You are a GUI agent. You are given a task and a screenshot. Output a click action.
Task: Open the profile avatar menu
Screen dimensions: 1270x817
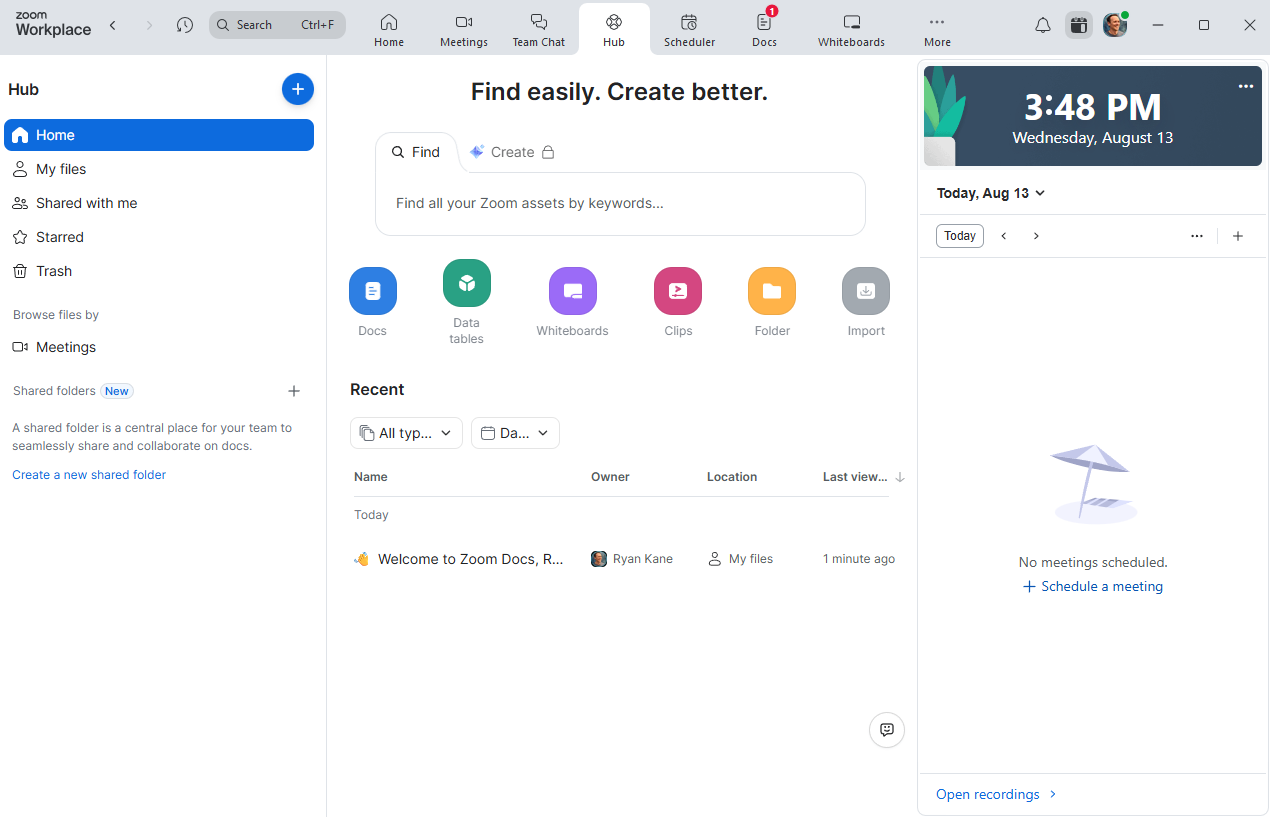click(x=1116, y=25)
